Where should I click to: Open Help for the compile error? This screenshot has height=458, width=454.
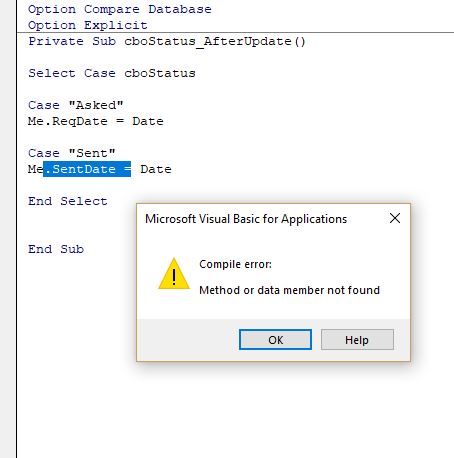coord(357,340)
